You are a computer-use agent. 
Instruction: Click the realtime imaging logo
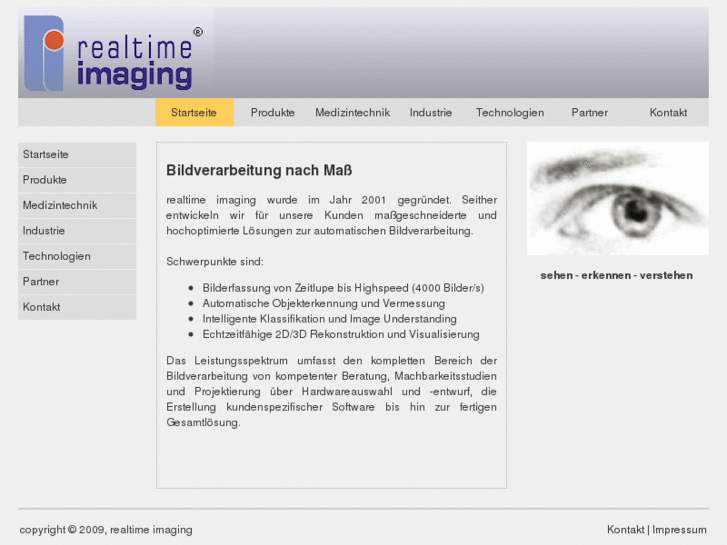(x=116, y=52)
